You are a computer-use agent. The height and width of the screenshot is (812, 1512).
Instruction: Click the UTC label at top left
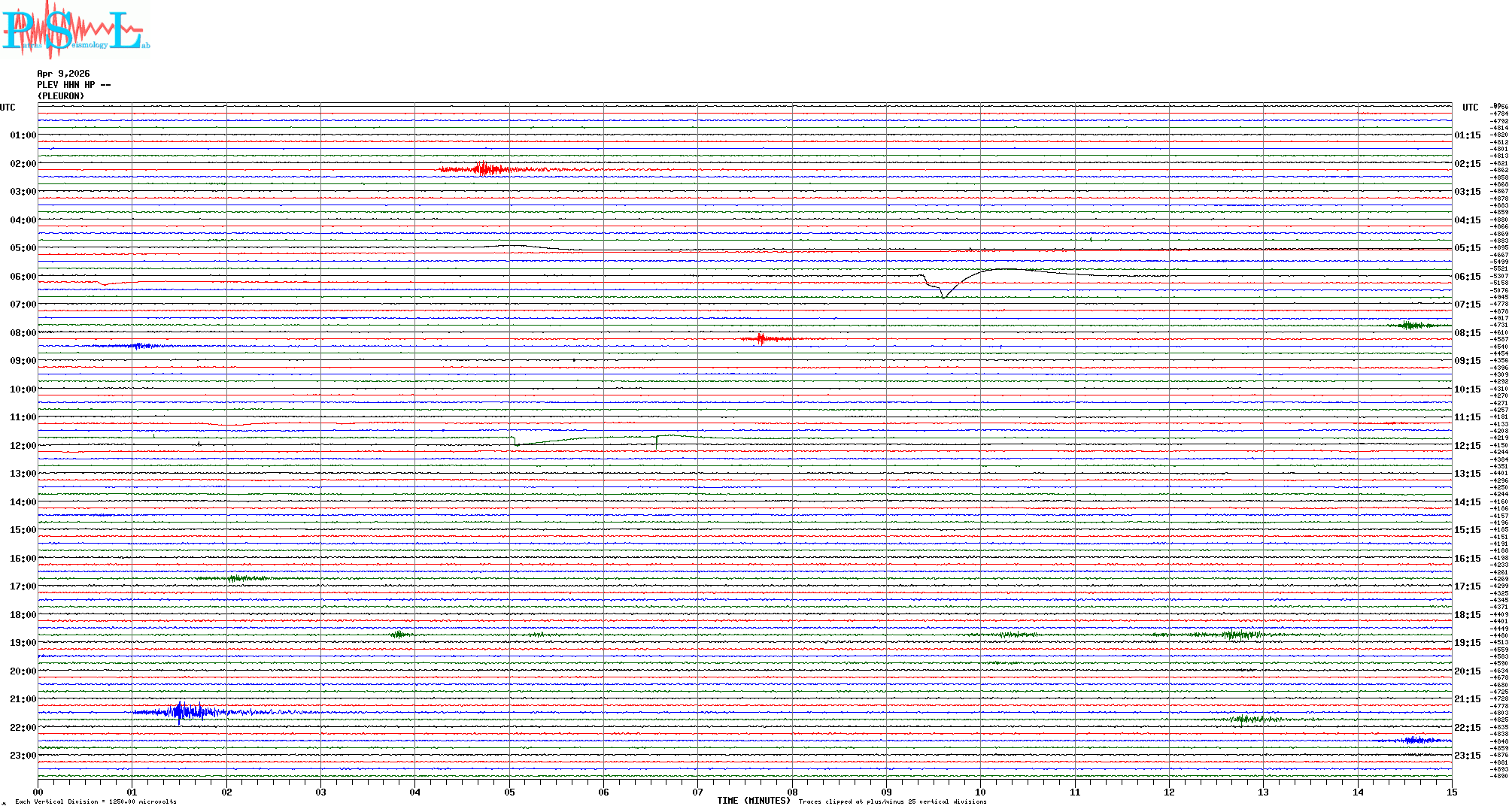8,108
